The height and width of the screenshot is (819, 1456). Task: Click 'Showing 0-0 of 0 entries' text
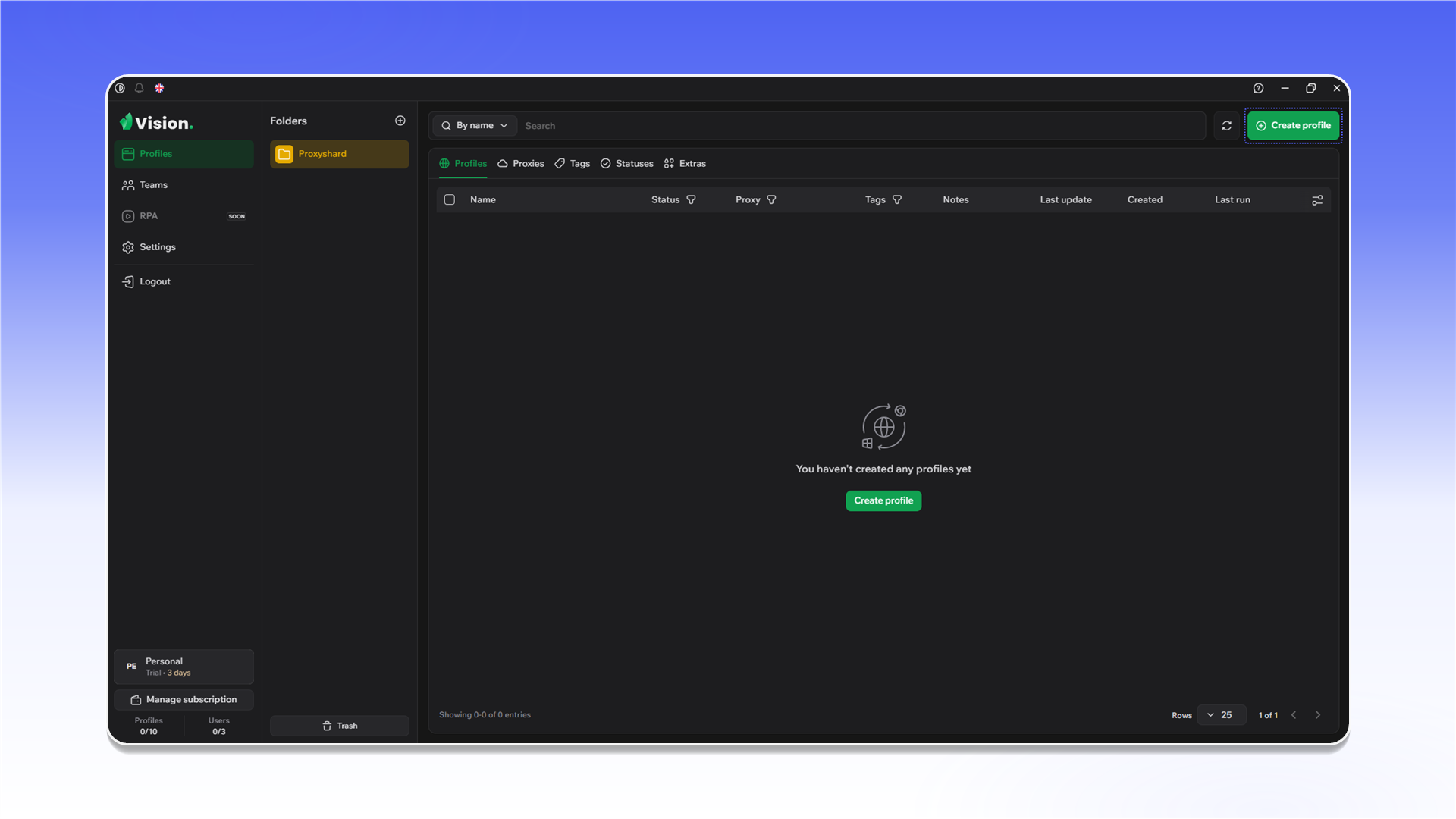click(485, 715)
